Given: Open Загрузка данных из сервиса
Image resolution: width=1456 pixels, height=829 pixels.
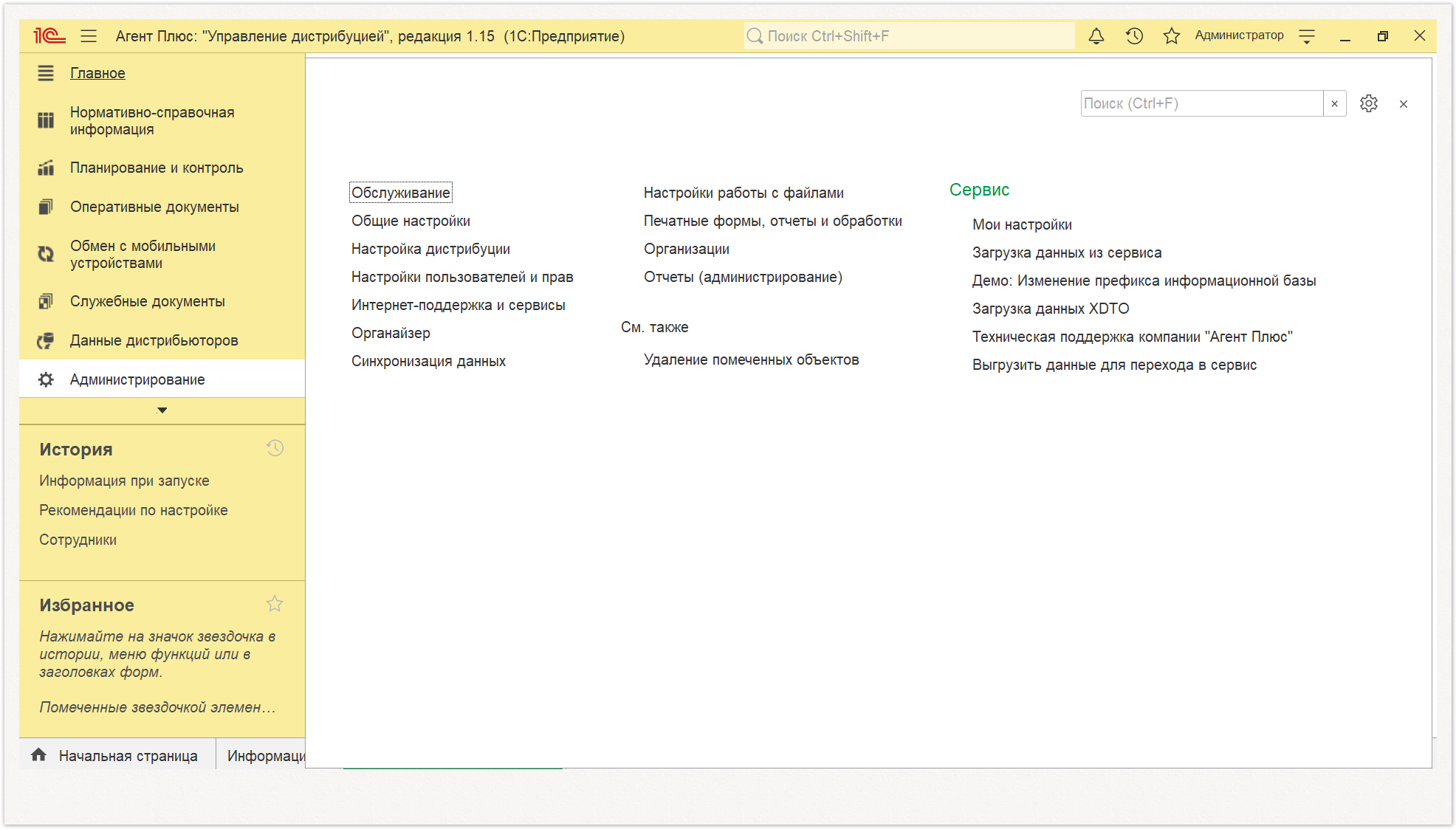Looking at the screenshot, I should pos(1067,252).
